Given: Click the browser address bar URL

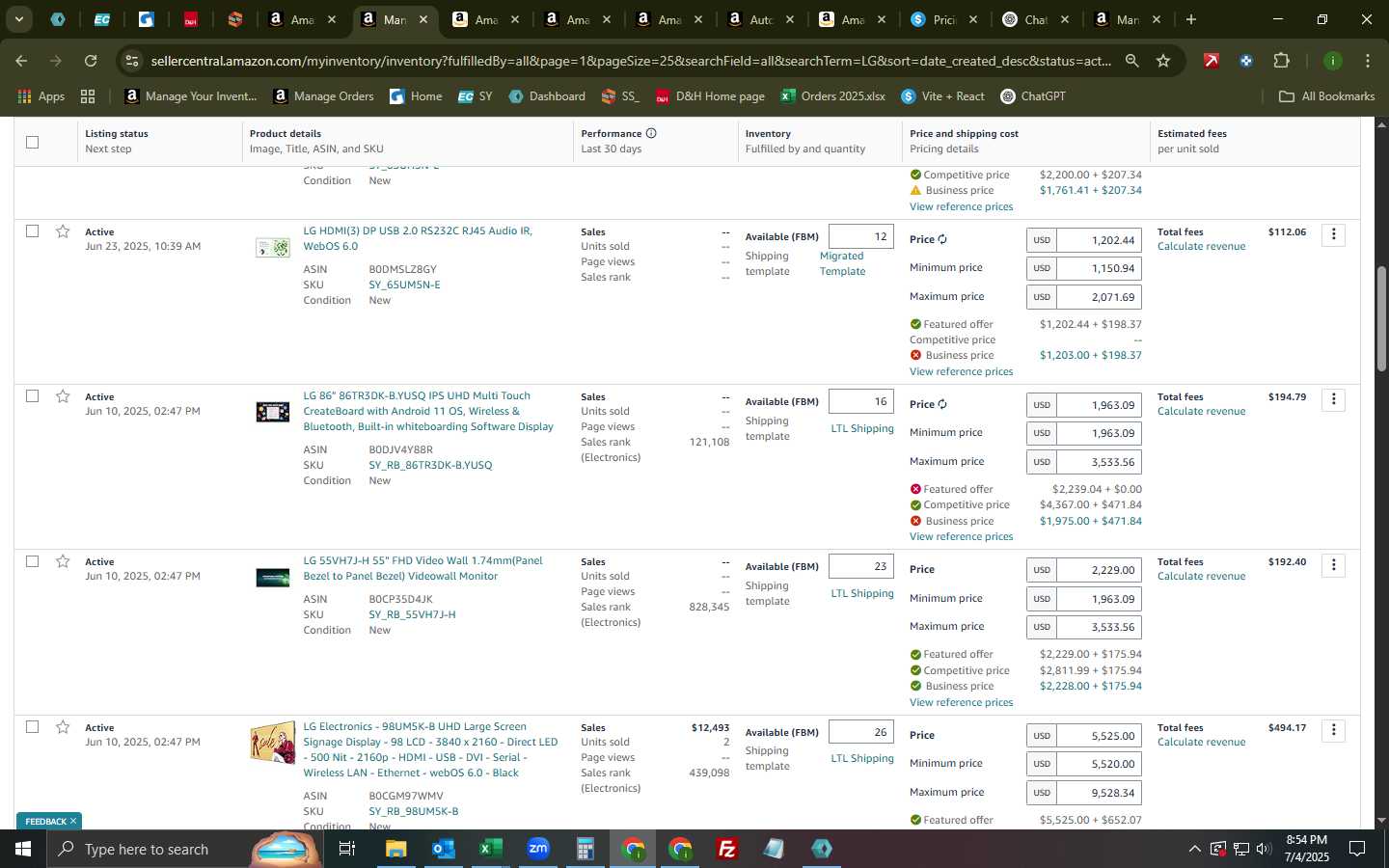Looking at the screenshot, I should click(631, 61).
